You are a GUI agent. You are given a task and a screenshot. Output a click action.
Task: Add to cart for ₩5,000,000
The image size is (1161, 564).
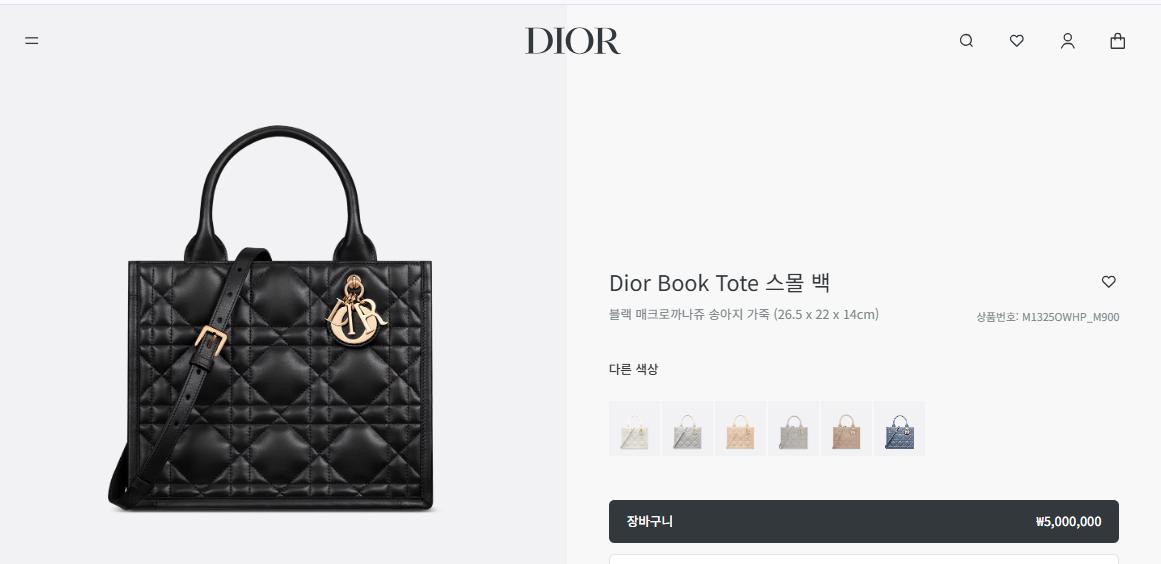pos(863,521)
